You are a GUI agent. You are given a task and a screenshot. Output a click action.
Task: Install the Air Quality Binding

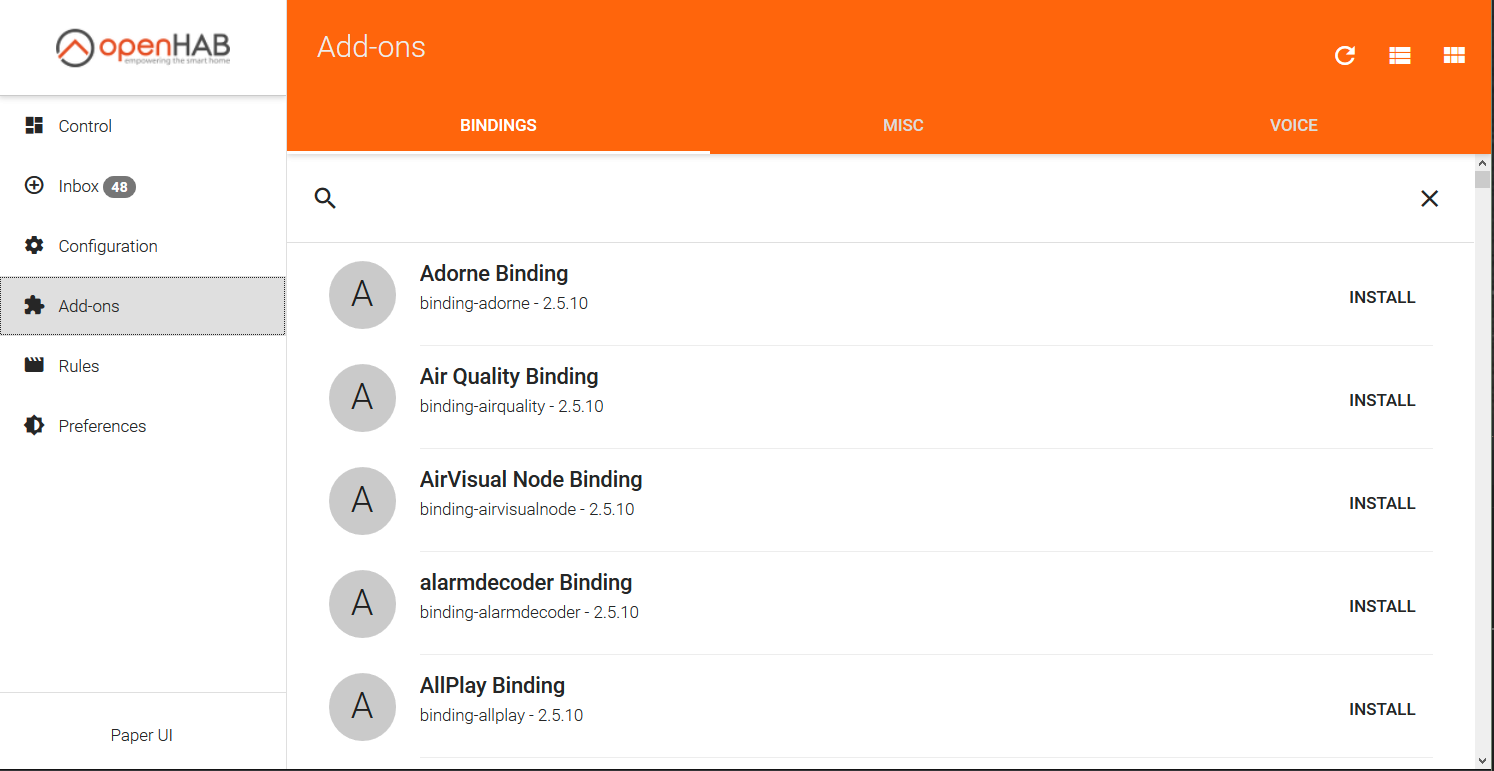point(1382,400)
